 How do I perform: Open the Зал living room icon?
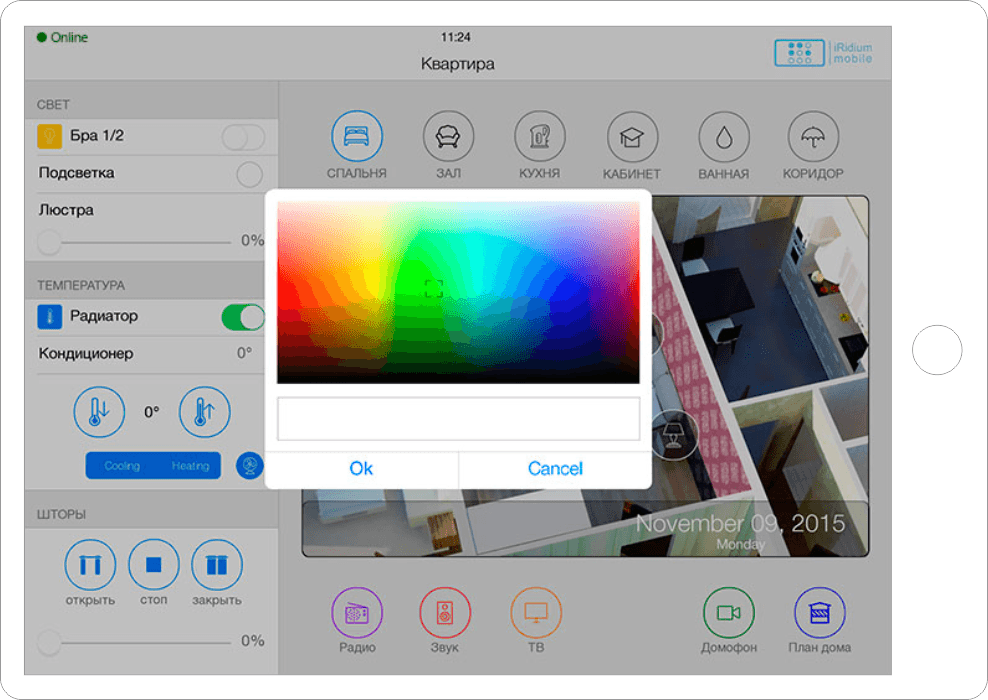click(448, 137)
